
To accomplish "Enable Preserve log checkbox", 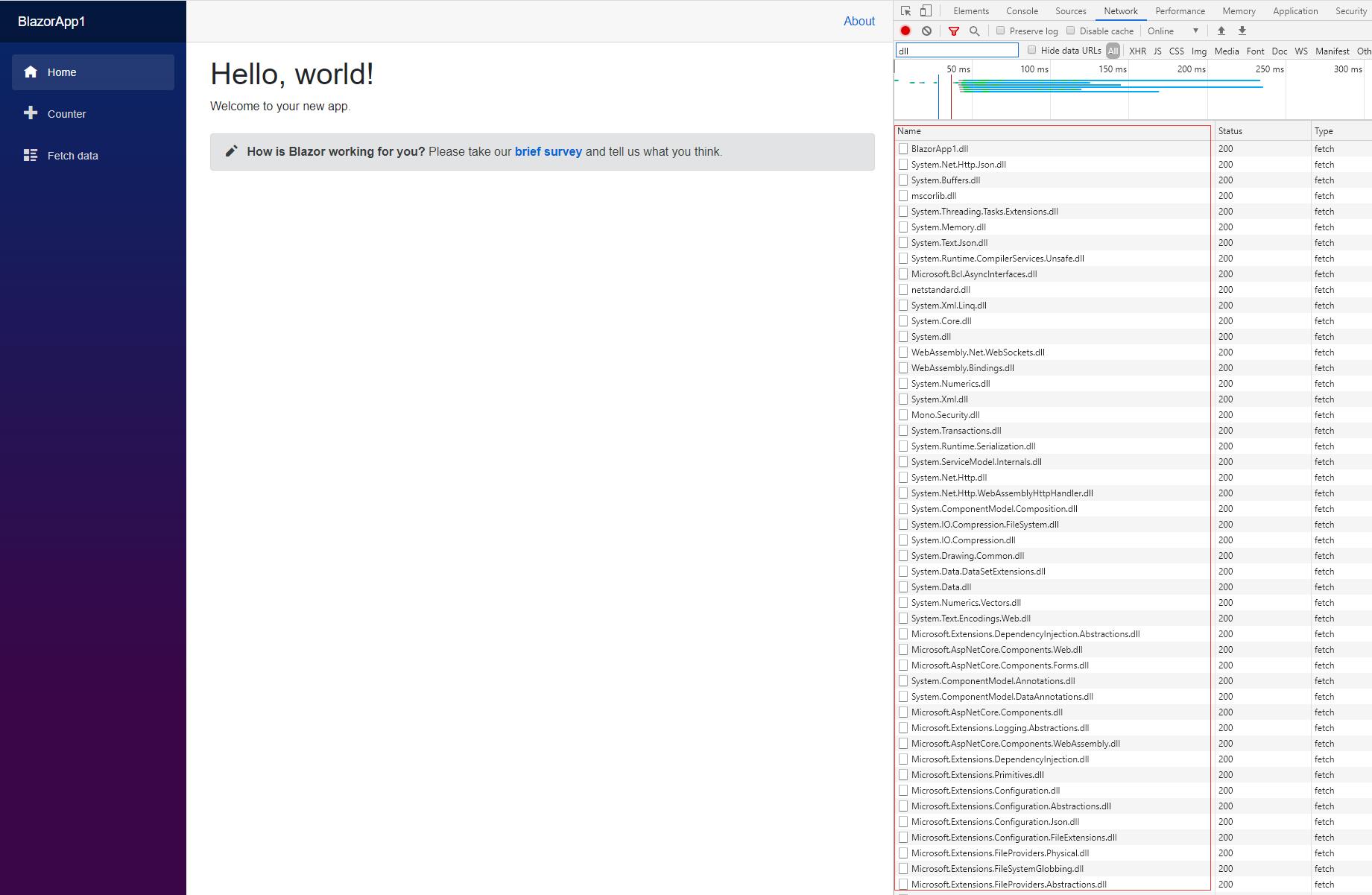I will click(x=1001, y=31).
